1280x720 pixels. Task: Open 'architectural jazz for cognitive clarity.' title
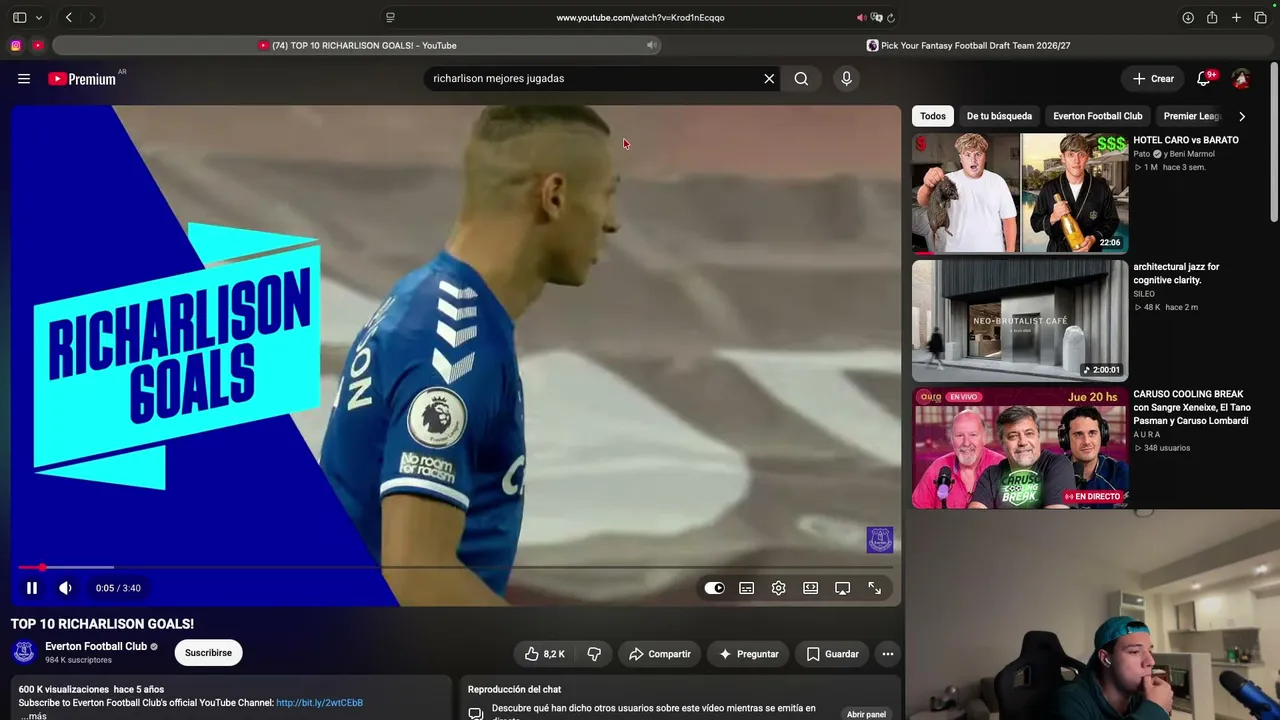tap(1176, 273)
